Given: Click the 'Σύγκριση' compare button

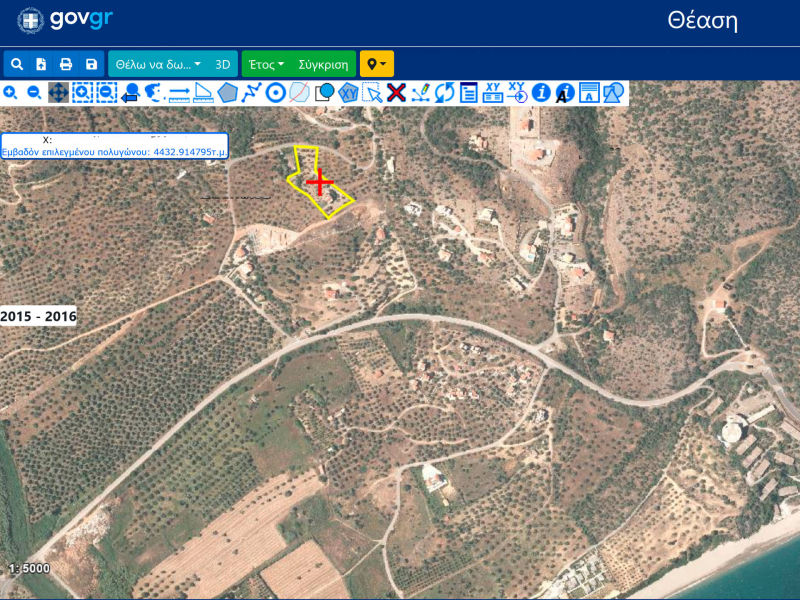Looking at the screenshot, I should coord(323,64).
